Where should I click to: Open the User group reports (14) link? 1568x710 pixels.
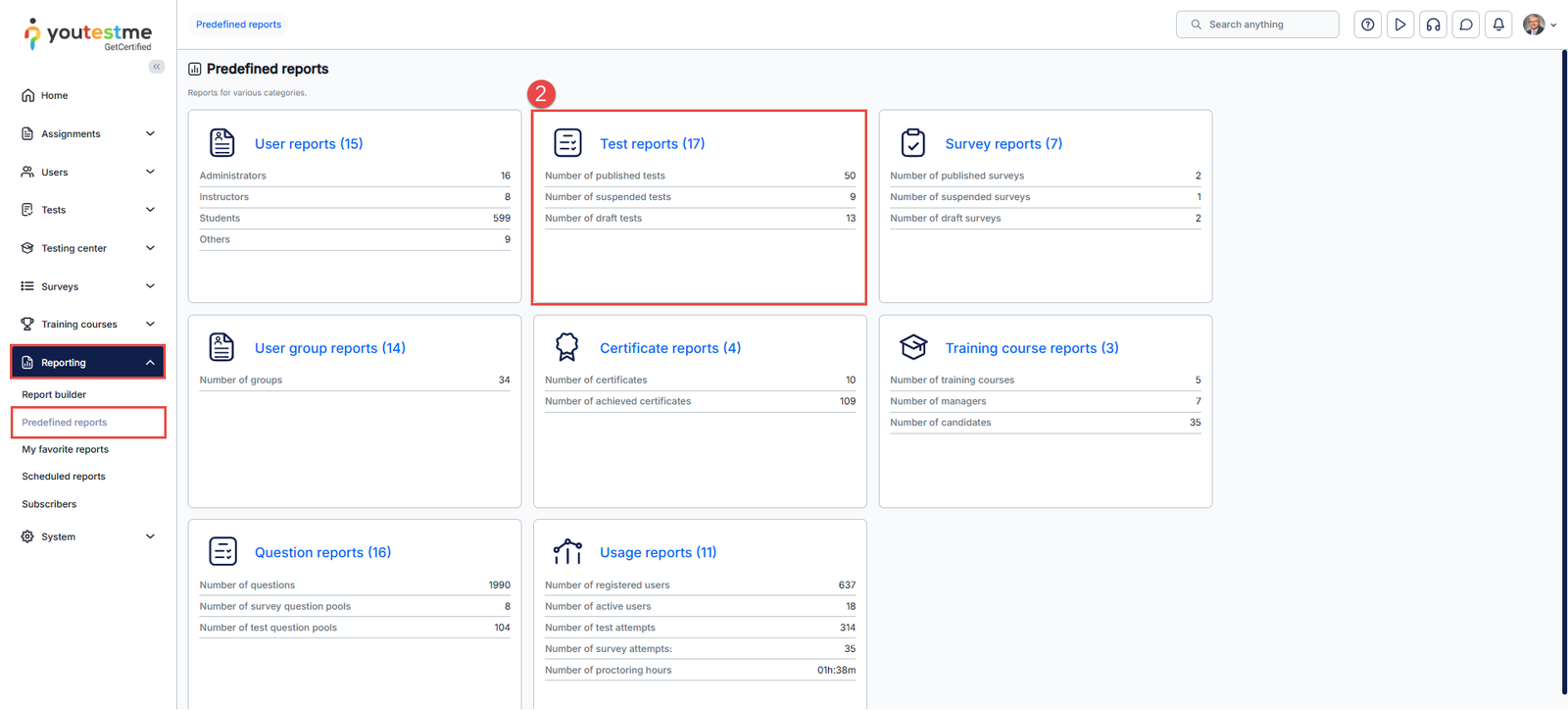pos(329,348)
